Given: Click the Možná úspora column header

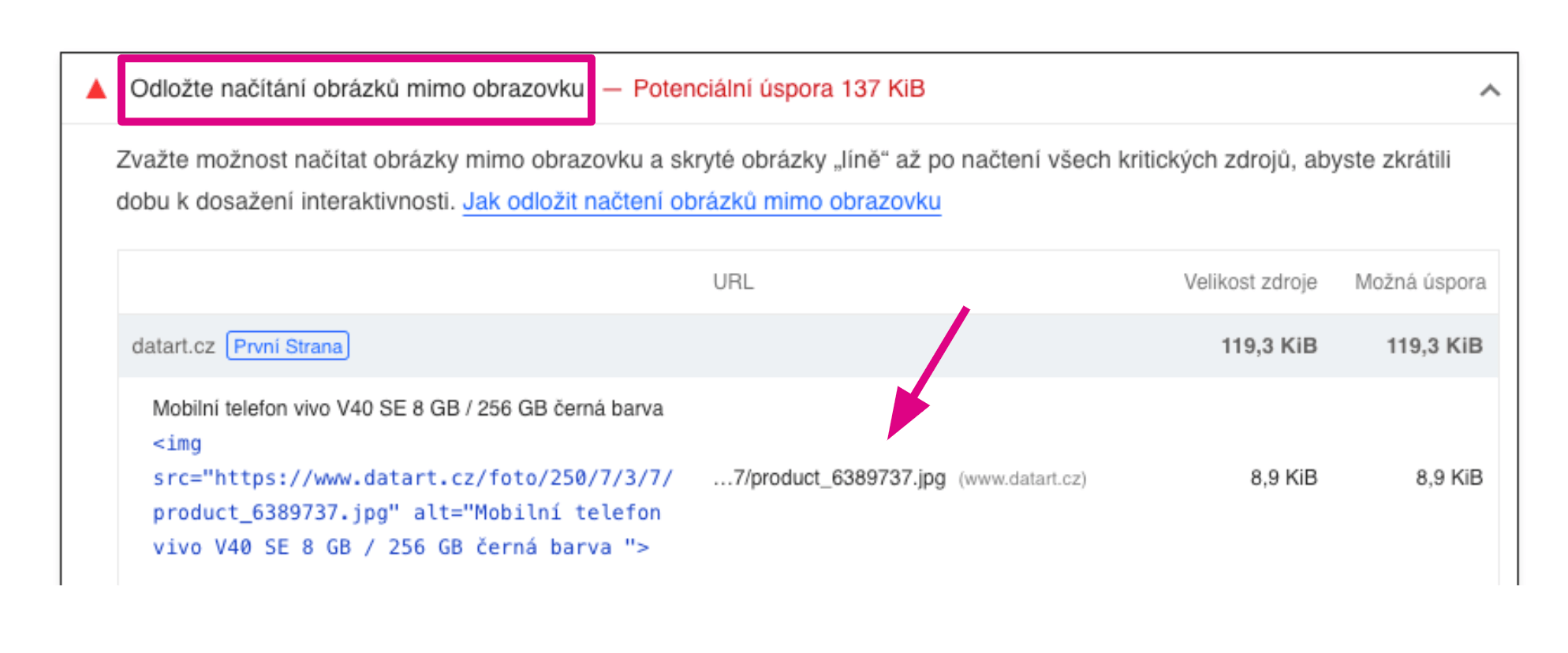Looking at the screenshot, I should point(1420,282).
